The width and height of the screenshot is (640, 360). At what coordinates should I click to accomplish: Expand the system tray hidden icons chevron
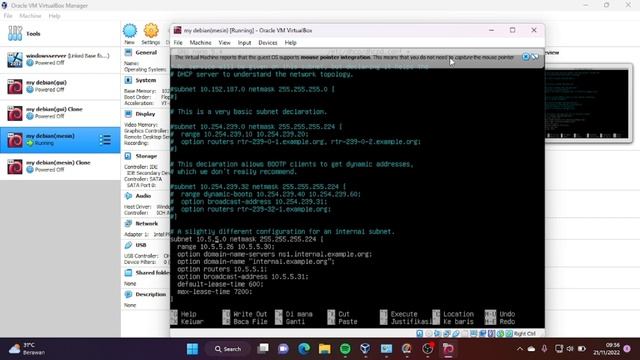(x=520, y=349)
